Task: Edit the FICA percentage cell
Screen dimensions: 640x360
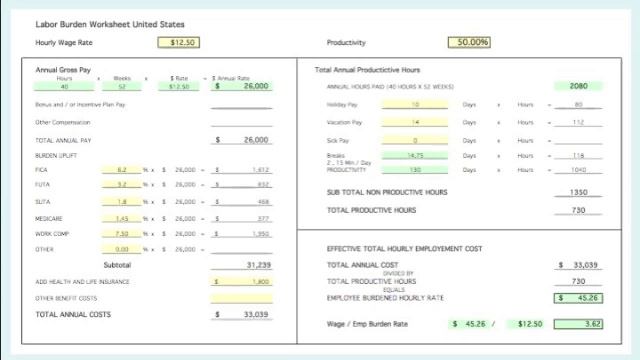Action: [x=122, y=170]
